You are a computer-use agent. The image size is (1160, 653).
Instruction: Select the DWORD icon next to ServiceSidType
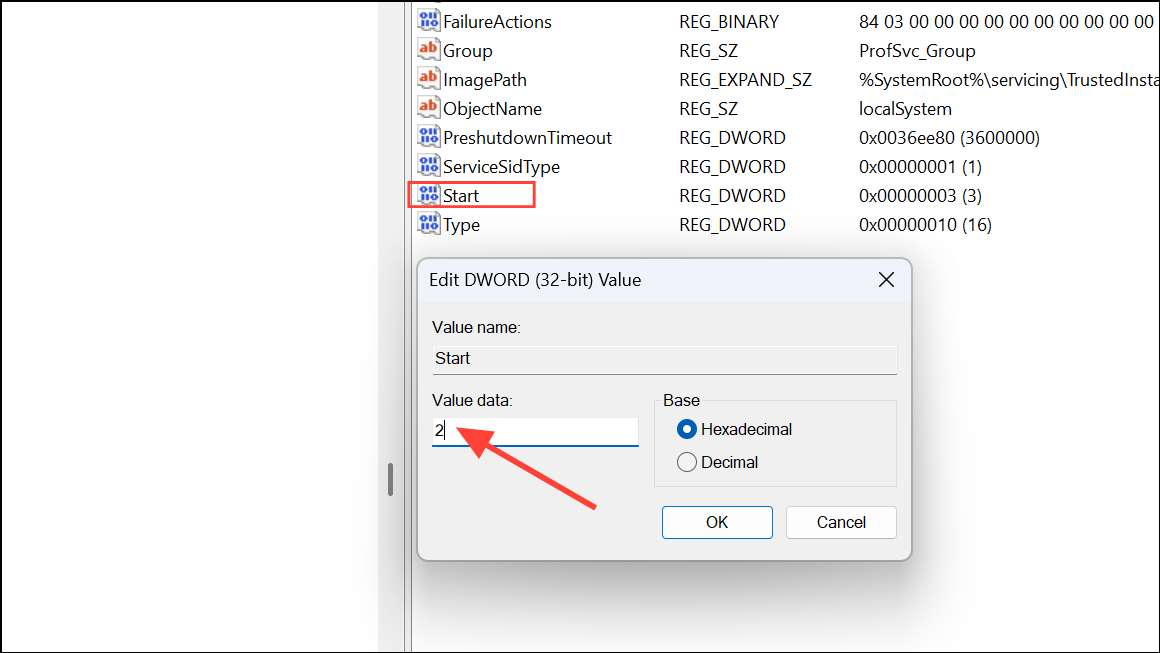[429, 165]
